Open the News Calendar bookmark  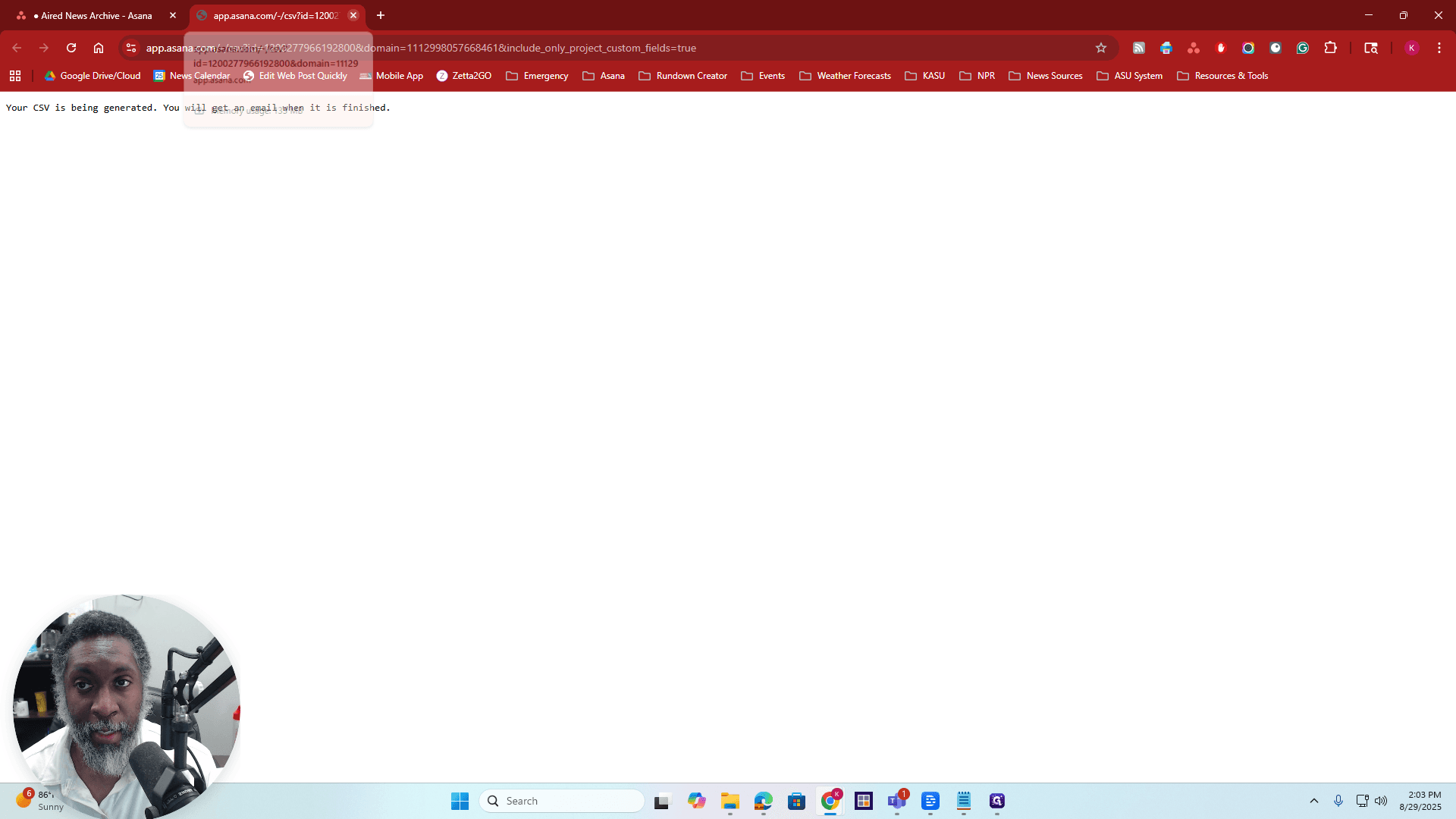(192, 76)
